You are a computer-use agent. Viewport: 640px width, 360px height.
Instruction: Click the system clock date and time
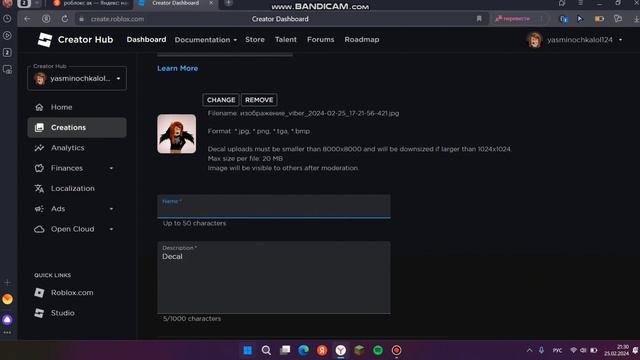click(617, 350)
